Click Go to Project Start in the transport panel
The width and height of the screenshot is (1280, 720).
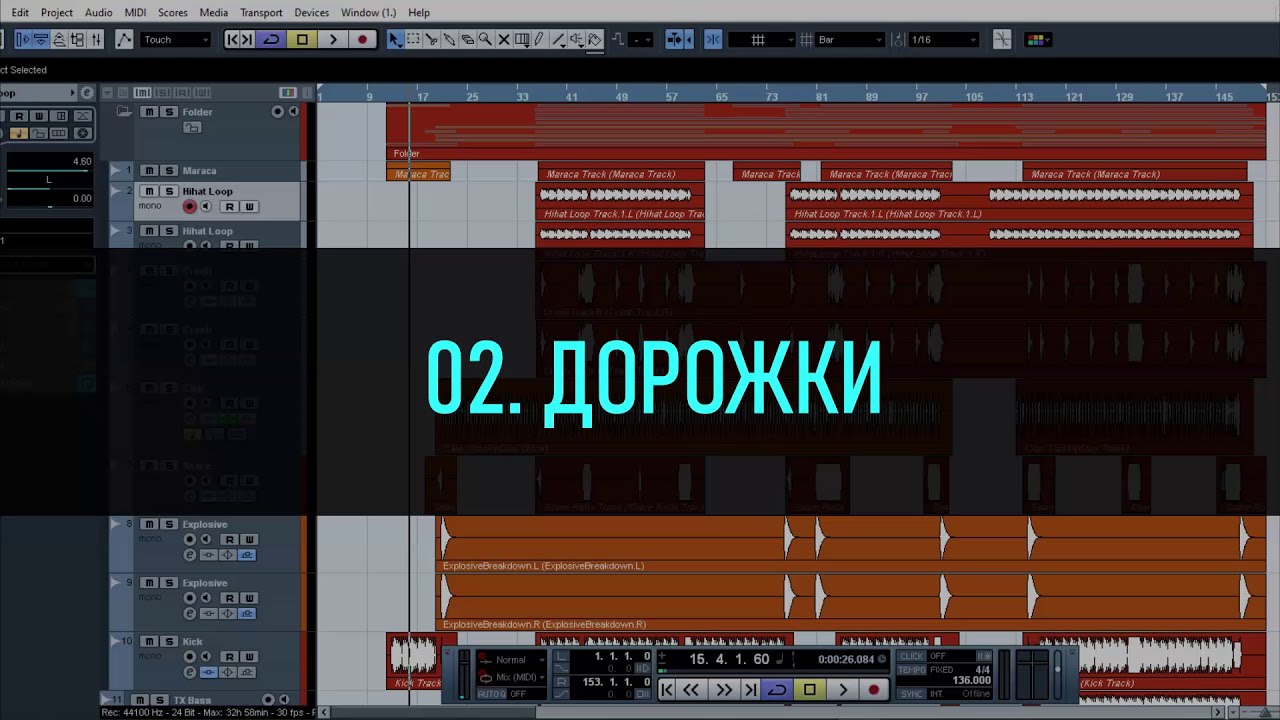(x=667, y=690)
